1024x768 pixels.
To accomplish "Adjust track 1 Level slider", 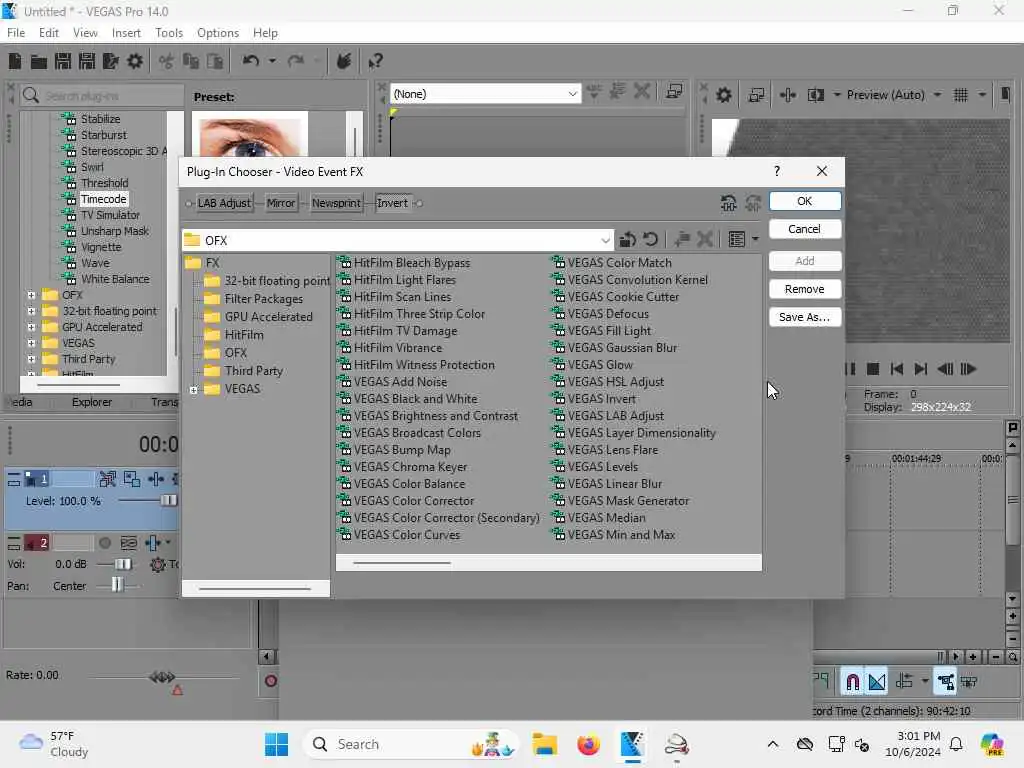I will point(168,501).
